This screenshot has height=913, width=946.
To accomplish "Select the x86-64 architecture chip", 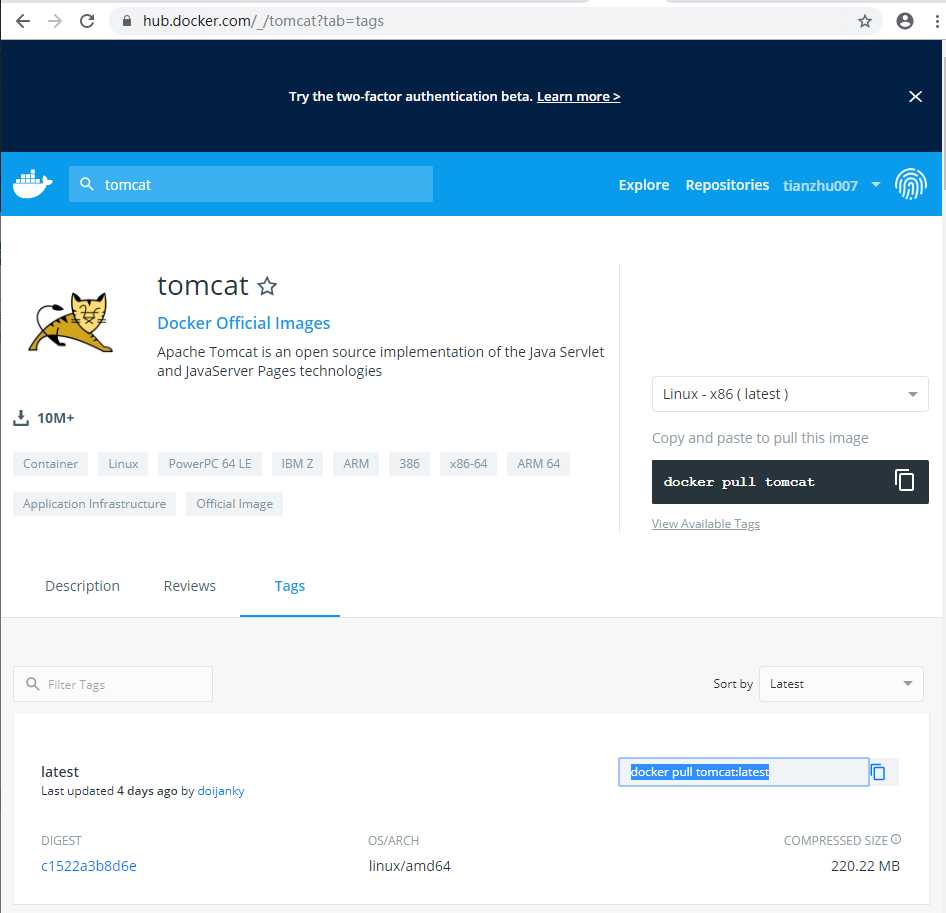I will click(468, 463).
